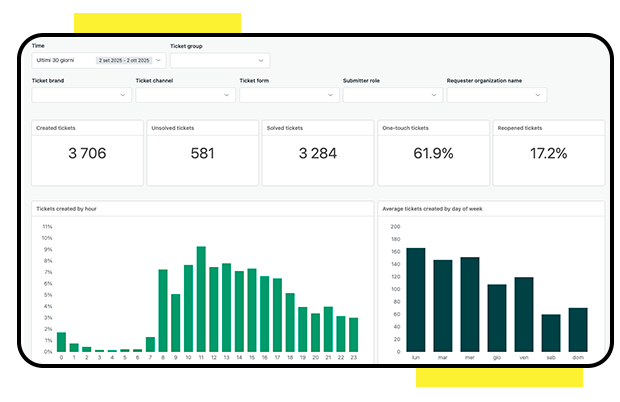Click the Reopened tickets 17.2% card
Screen dimensions: 620x402
point(547,153)
